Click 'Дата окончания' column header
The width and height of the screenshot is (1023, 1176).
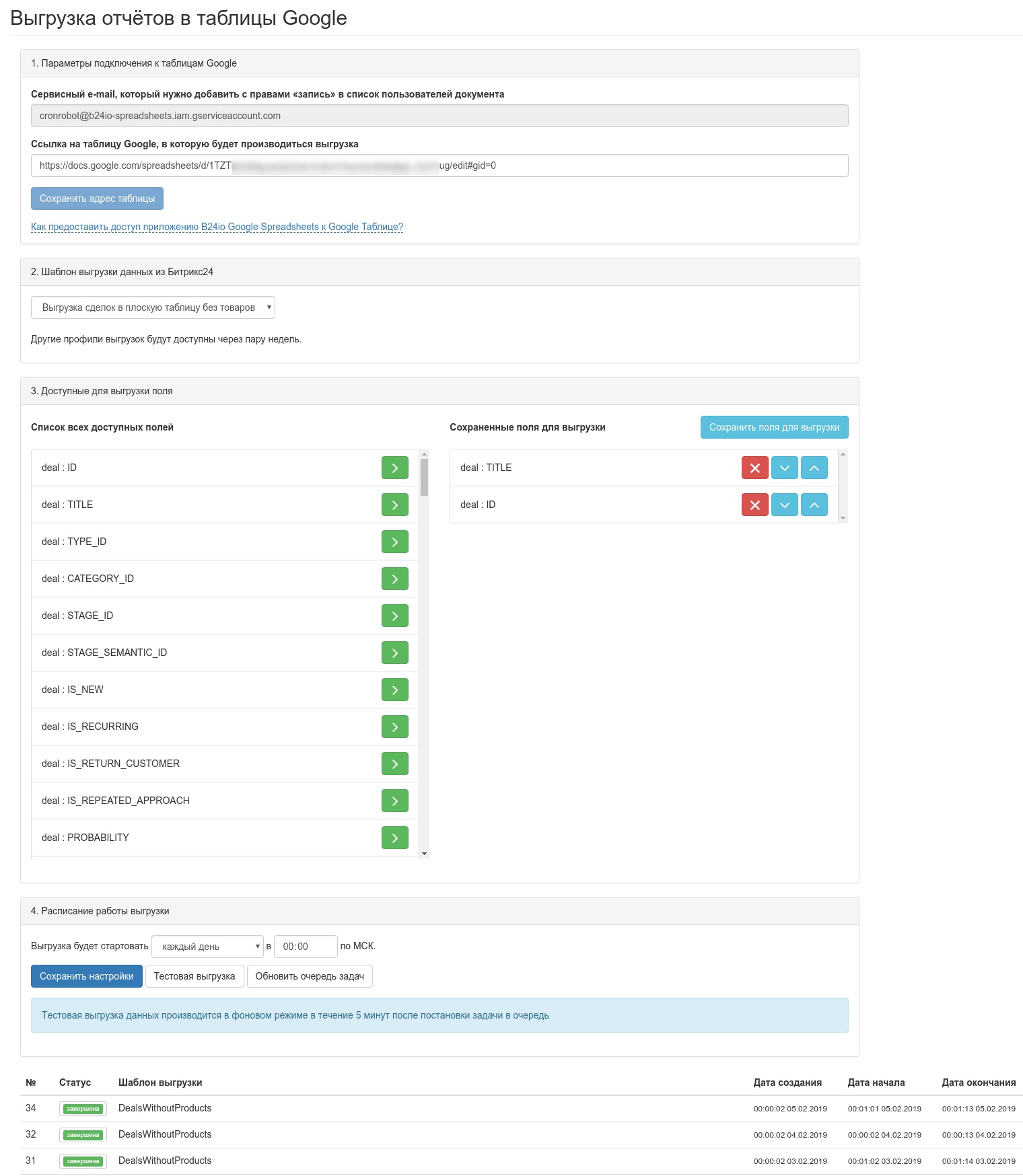[979, 1082]
